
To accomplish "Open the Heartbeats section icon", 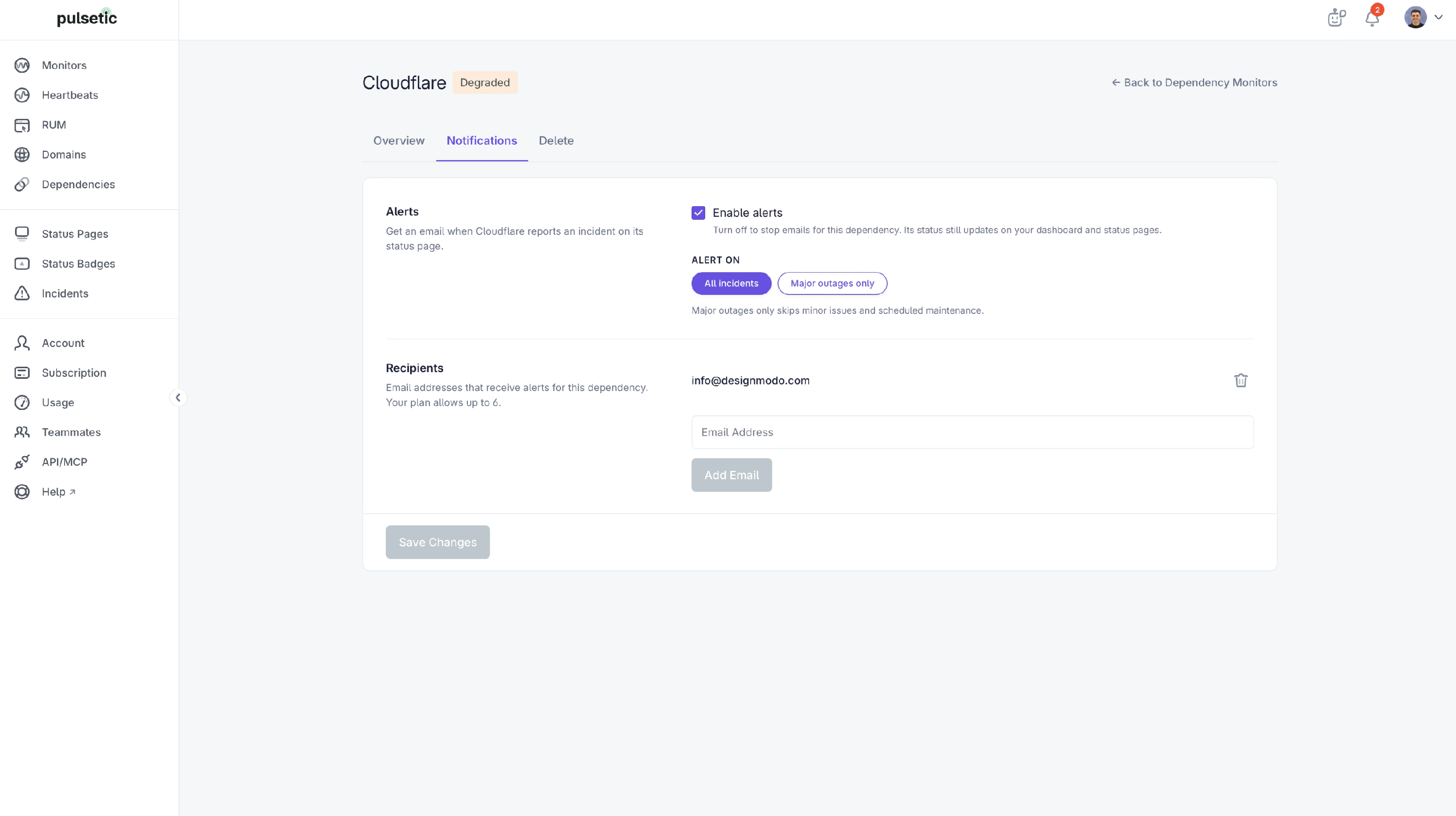I will click(22, 95).
